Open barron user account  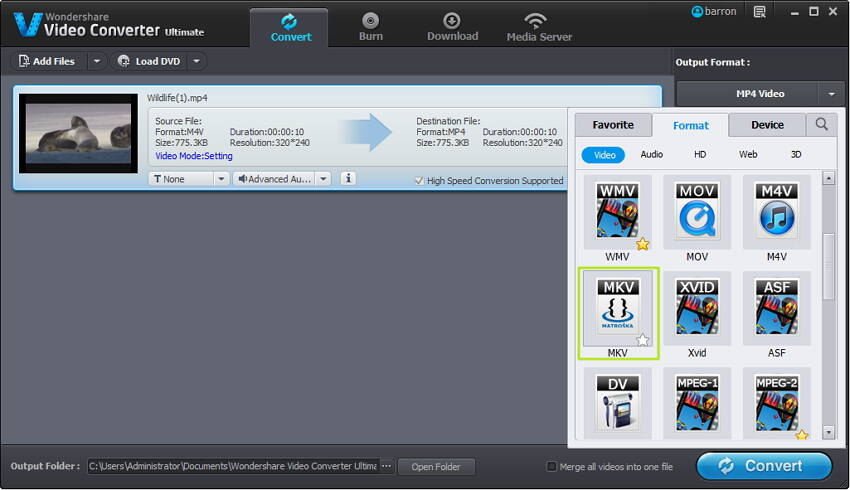coord(713,11)
